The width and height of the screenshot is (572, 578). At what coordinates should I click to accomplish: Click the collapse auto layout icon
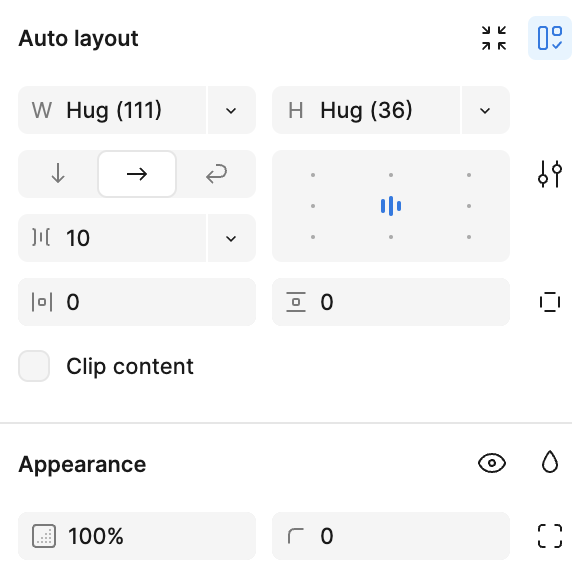[x=494, y=38]
